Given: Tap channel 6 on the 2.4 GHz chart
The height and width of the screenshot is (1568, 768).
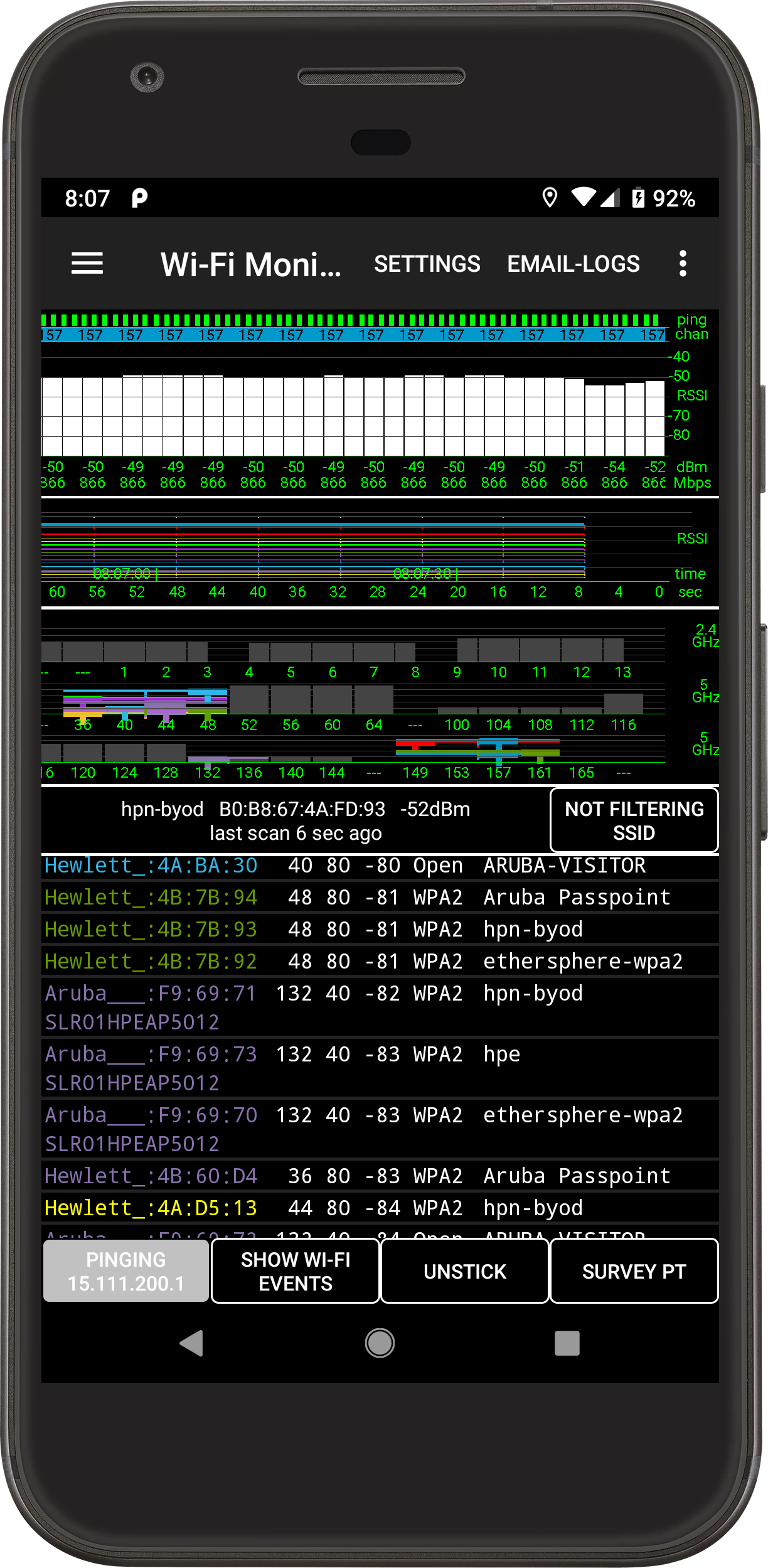Looking at the screenshot, I should coord(333,672).
